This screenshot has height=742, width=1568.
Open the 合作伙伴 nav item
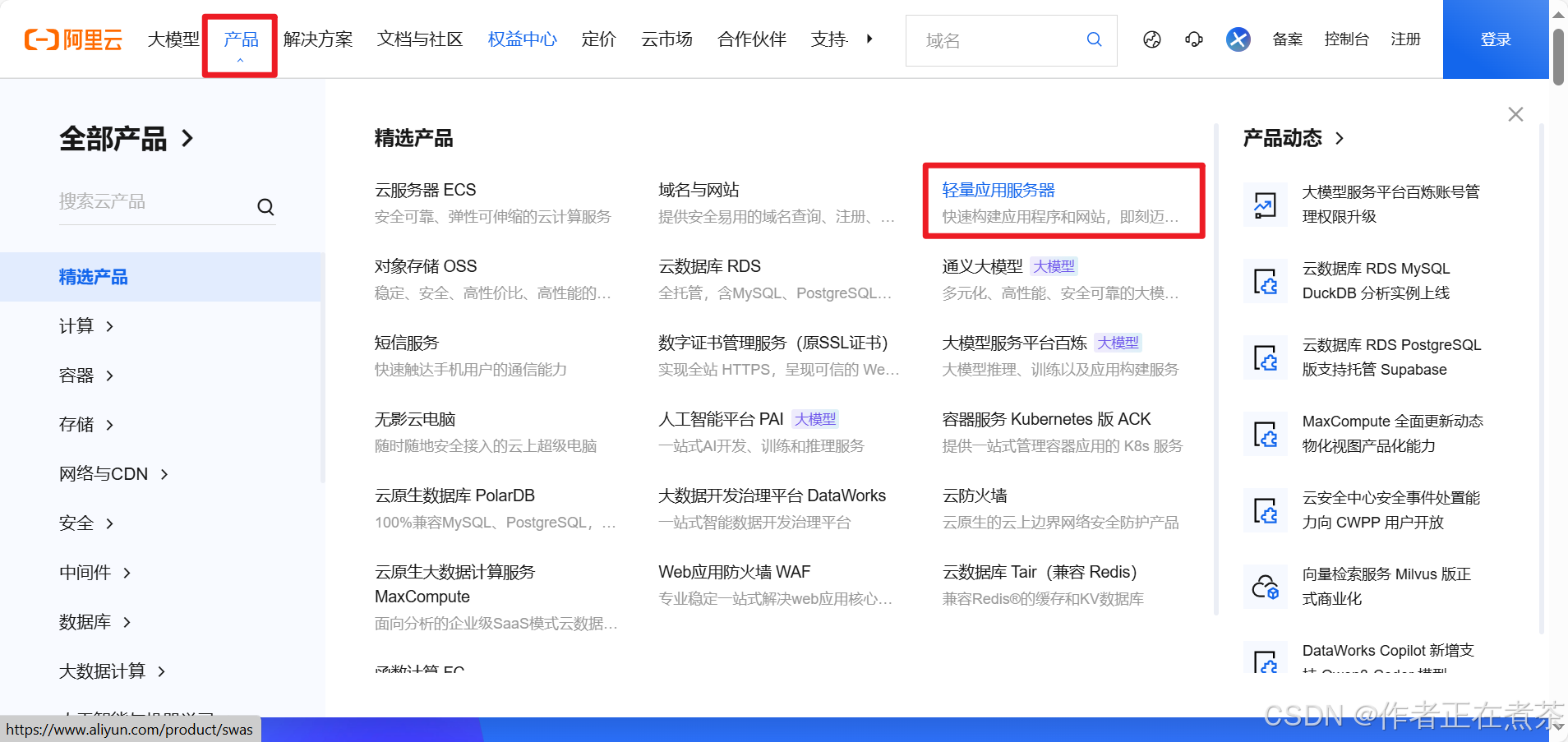[752, 39]
